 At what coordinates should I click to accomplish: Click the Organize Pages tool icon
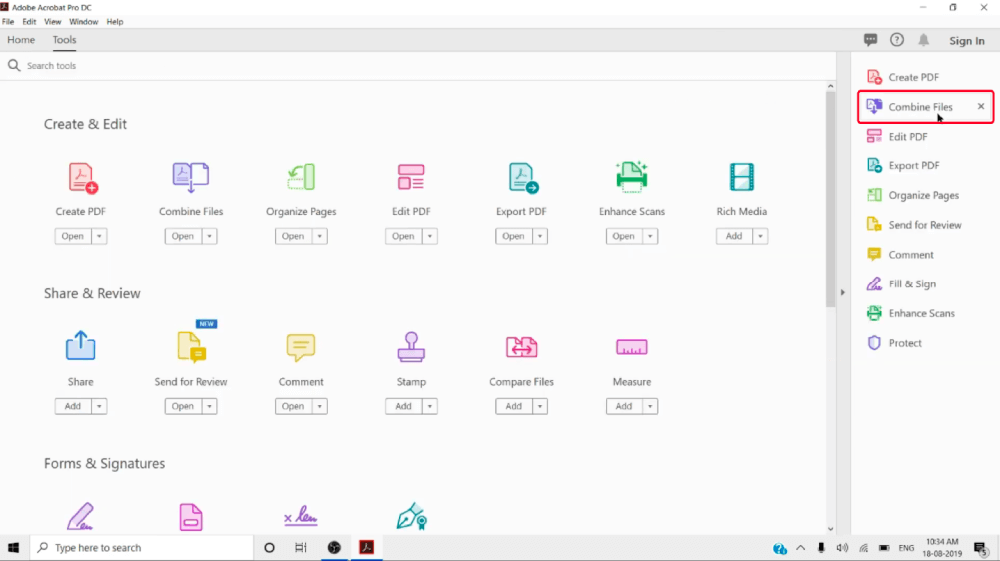coord(301,177)
